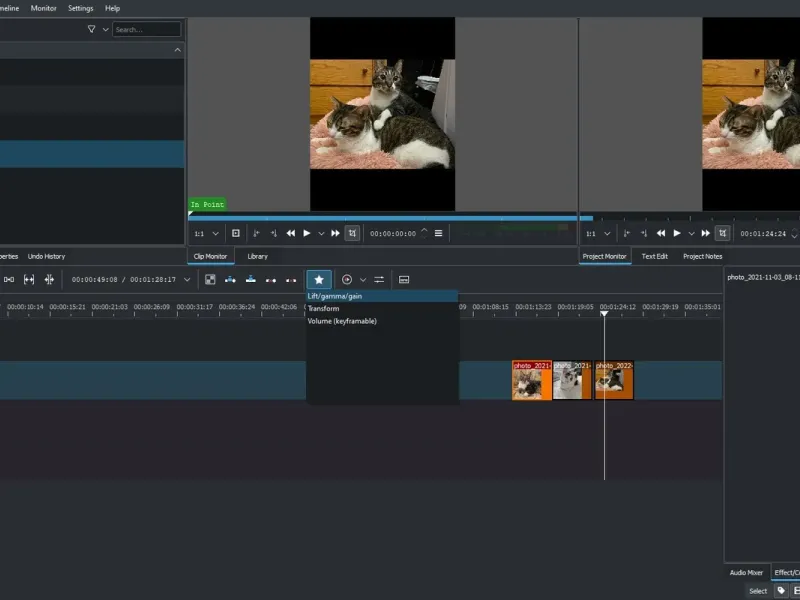The height and width of the screenshot is (600, 800).
Task: Click the Clip Monitor set zone out icon
Action: pos(273,233)
